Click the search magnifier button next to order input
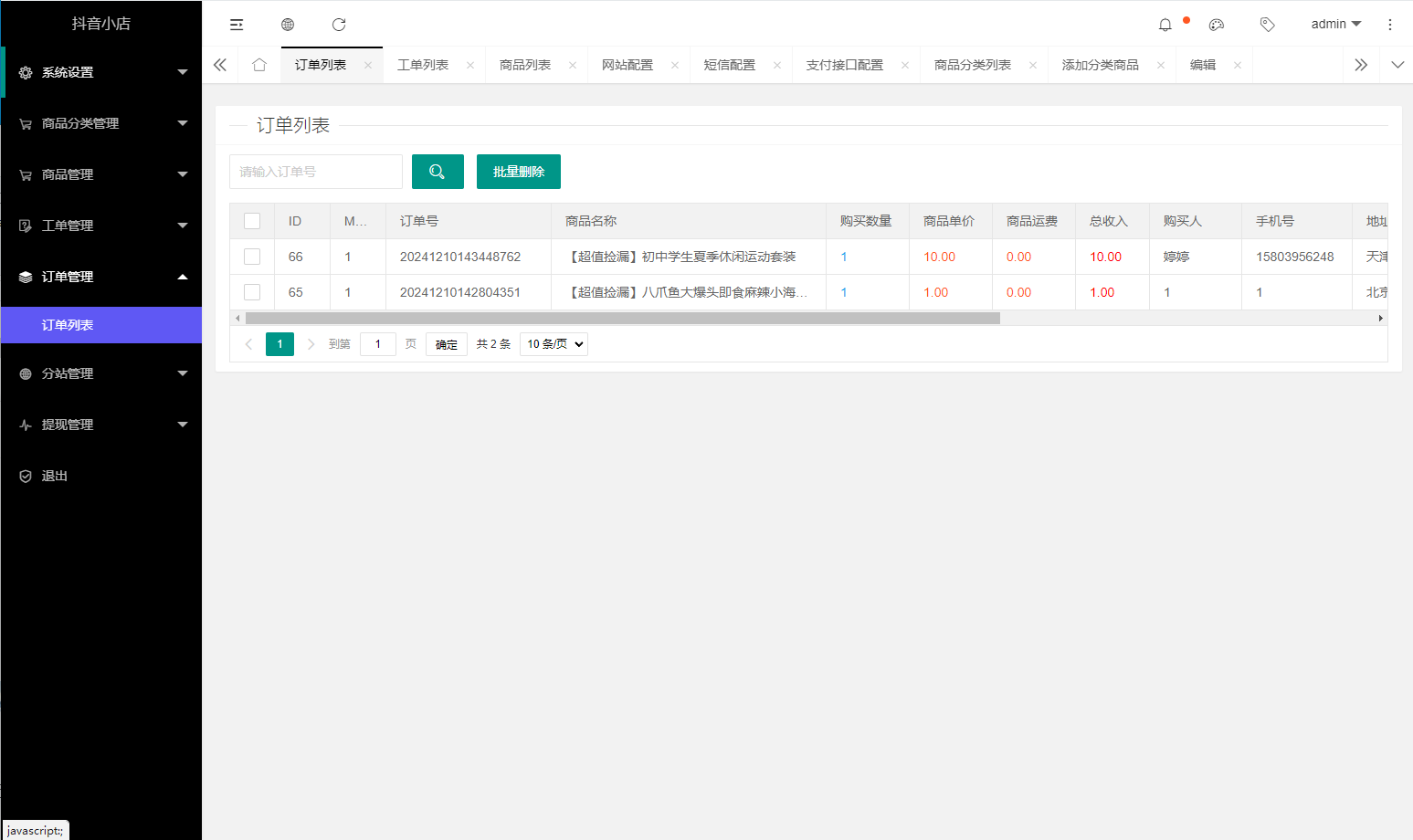1413x840 pixels. [x=438, y=171]
